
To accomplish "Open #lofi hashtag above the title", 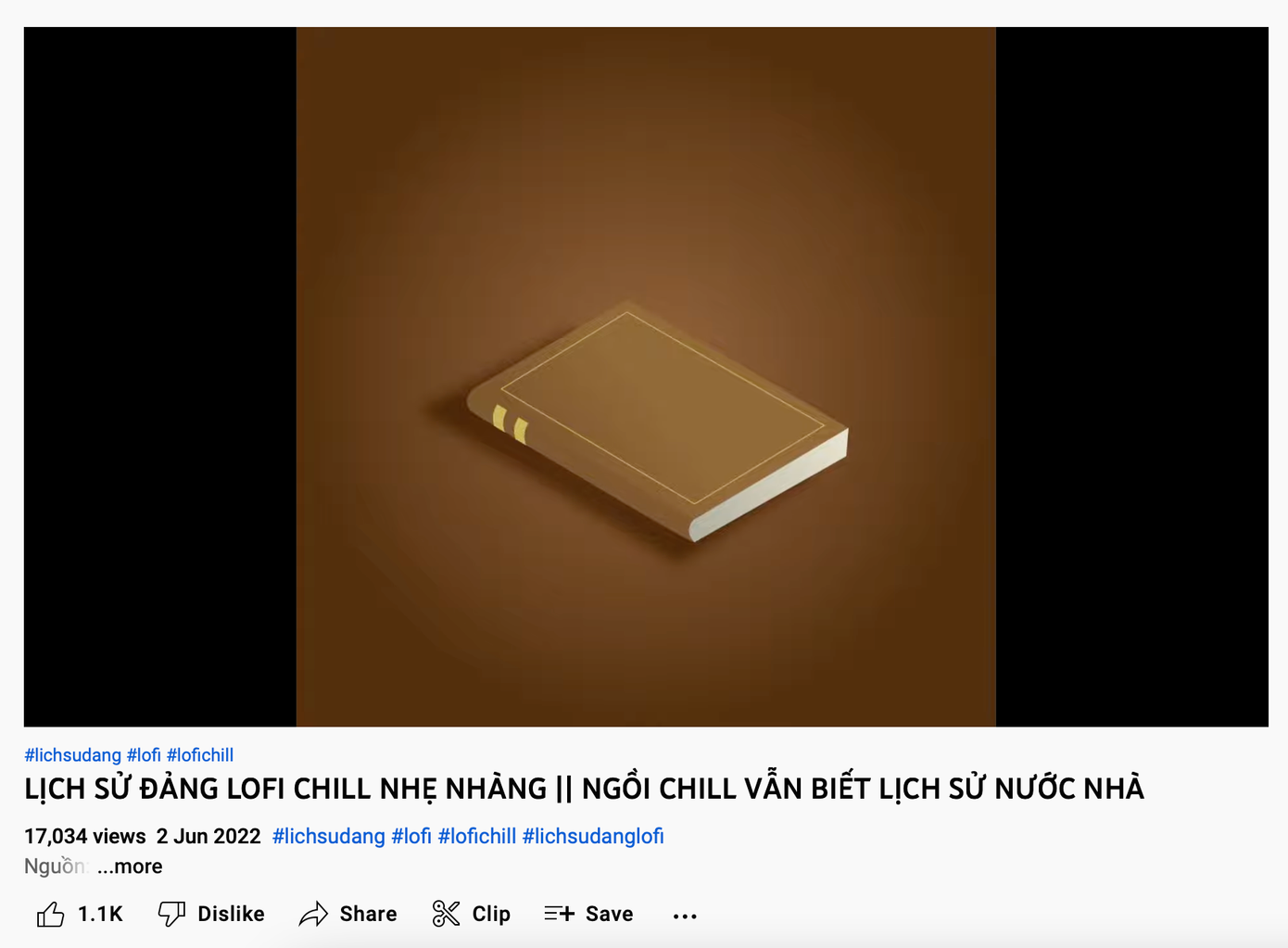I will point(144,755).
